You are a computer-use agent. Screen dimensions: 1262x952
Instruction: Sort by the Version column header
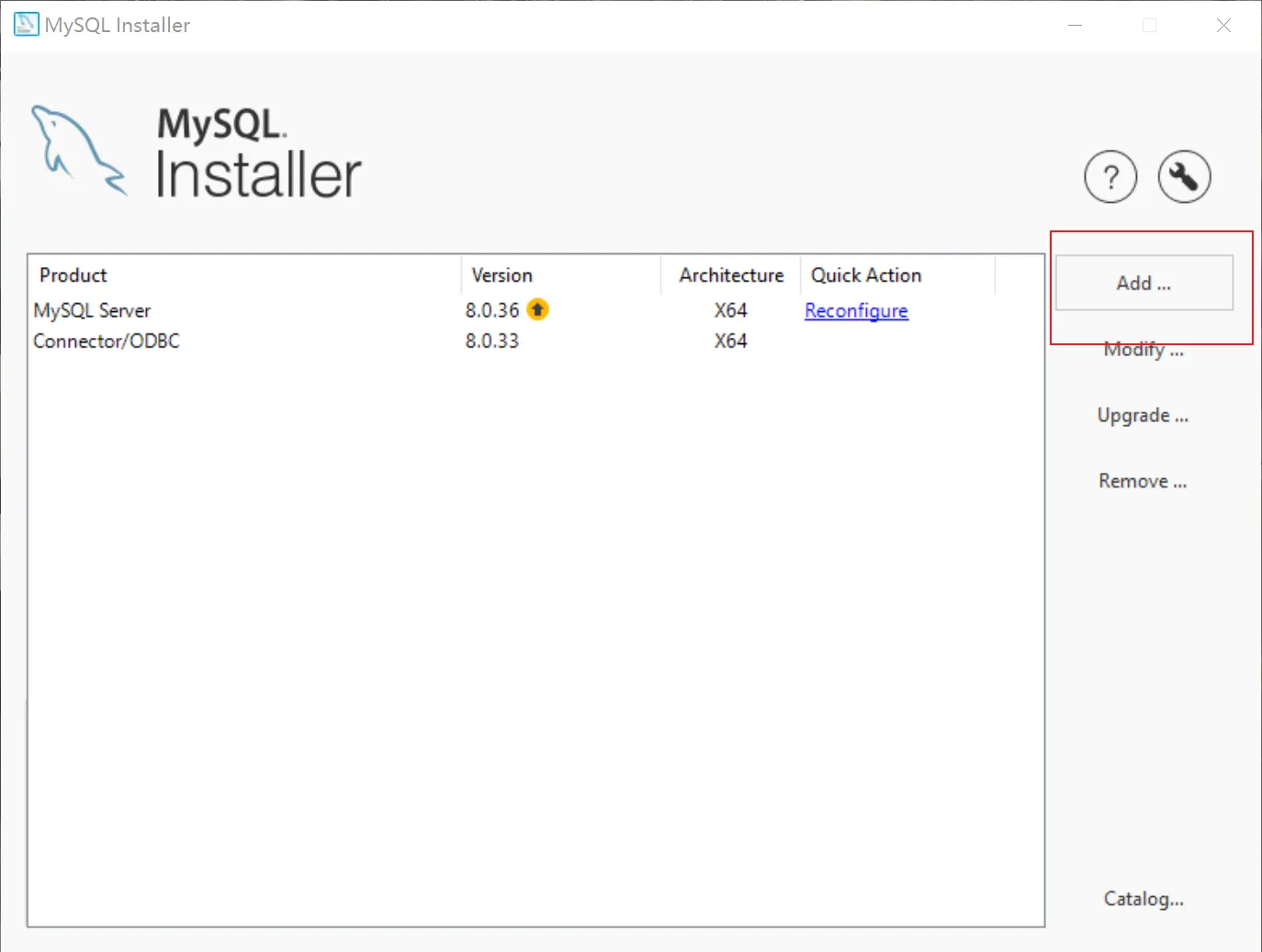point(560,275)
